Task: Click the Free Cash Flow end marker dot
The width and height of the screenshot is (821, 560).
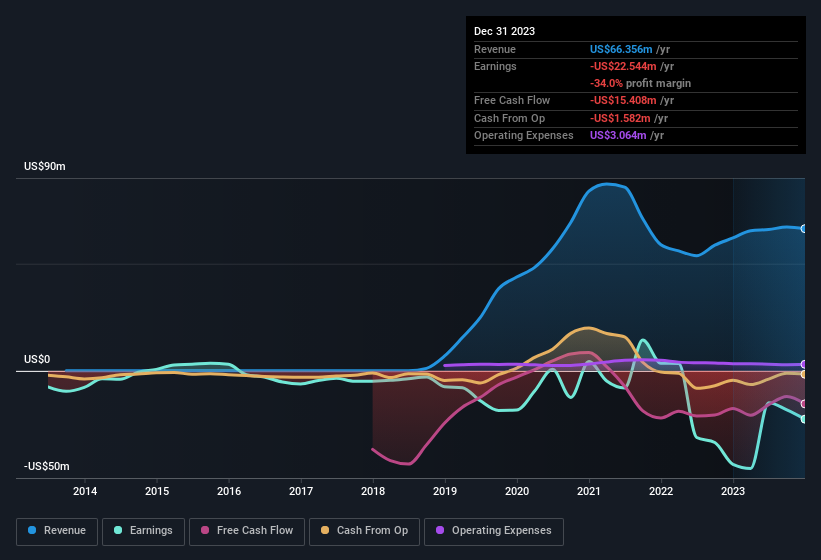Action: tap(804, 404)
